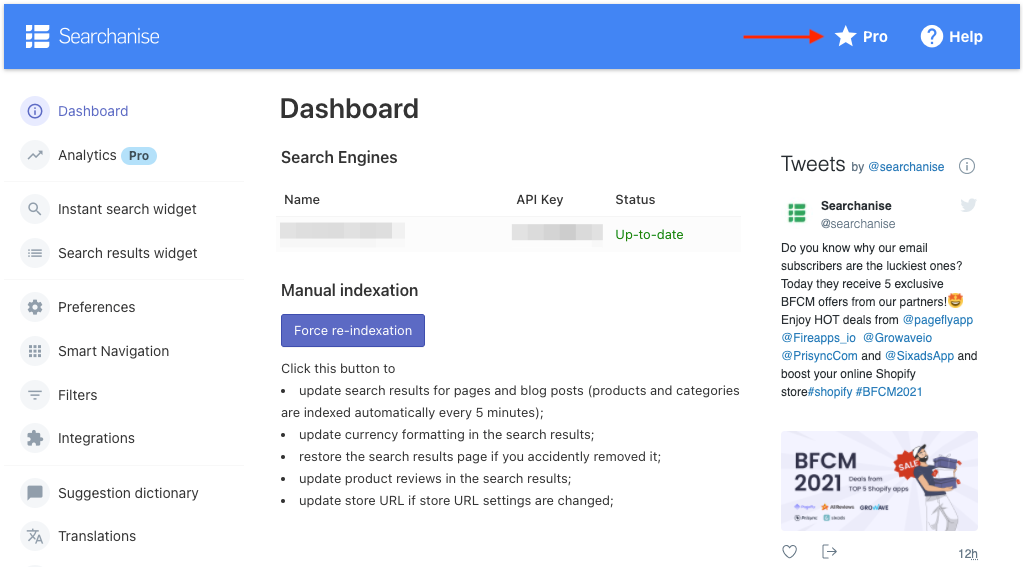The height and width of the screenshot is (567, 1023).
Task: Click the Twitter bird icon in tweet
Action: (968, 206)
